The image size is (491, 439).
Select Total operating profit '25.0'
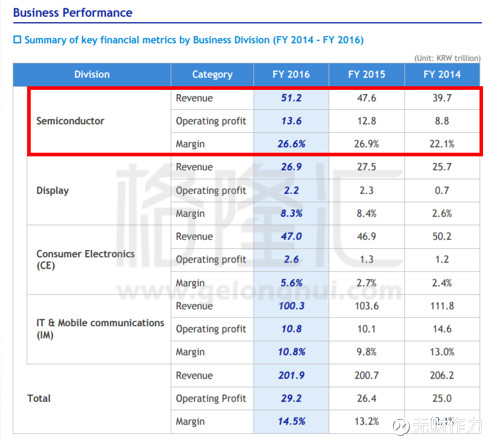pyautogui.click(x=442, y=398)
